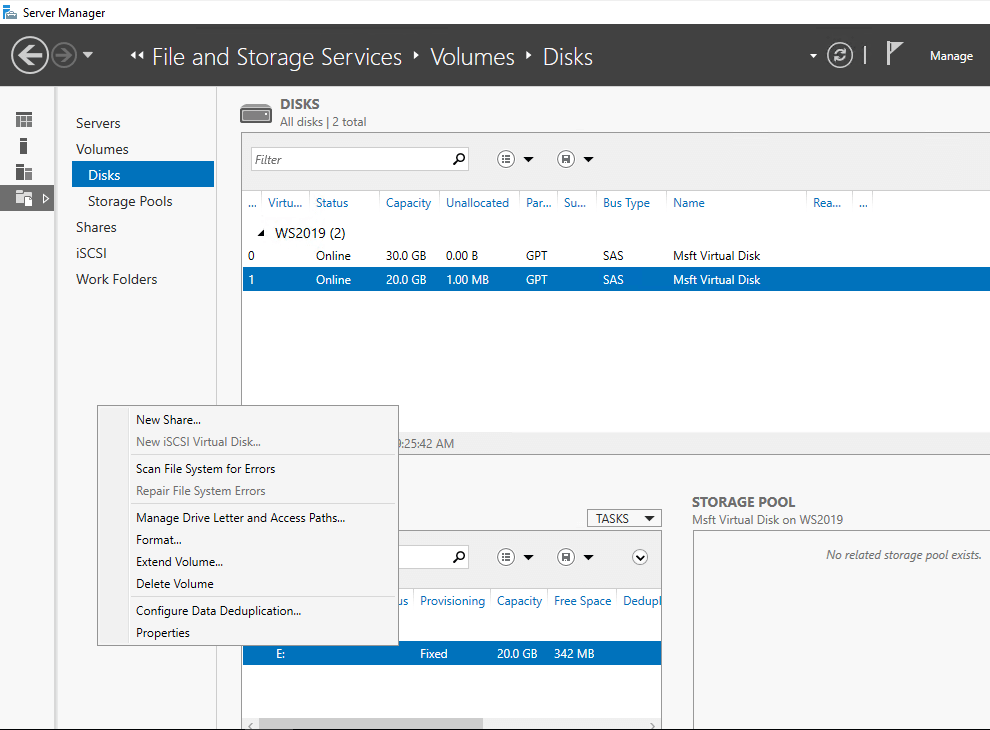
Task: Sort volumes by Capacity column
Action: point(519,601)
